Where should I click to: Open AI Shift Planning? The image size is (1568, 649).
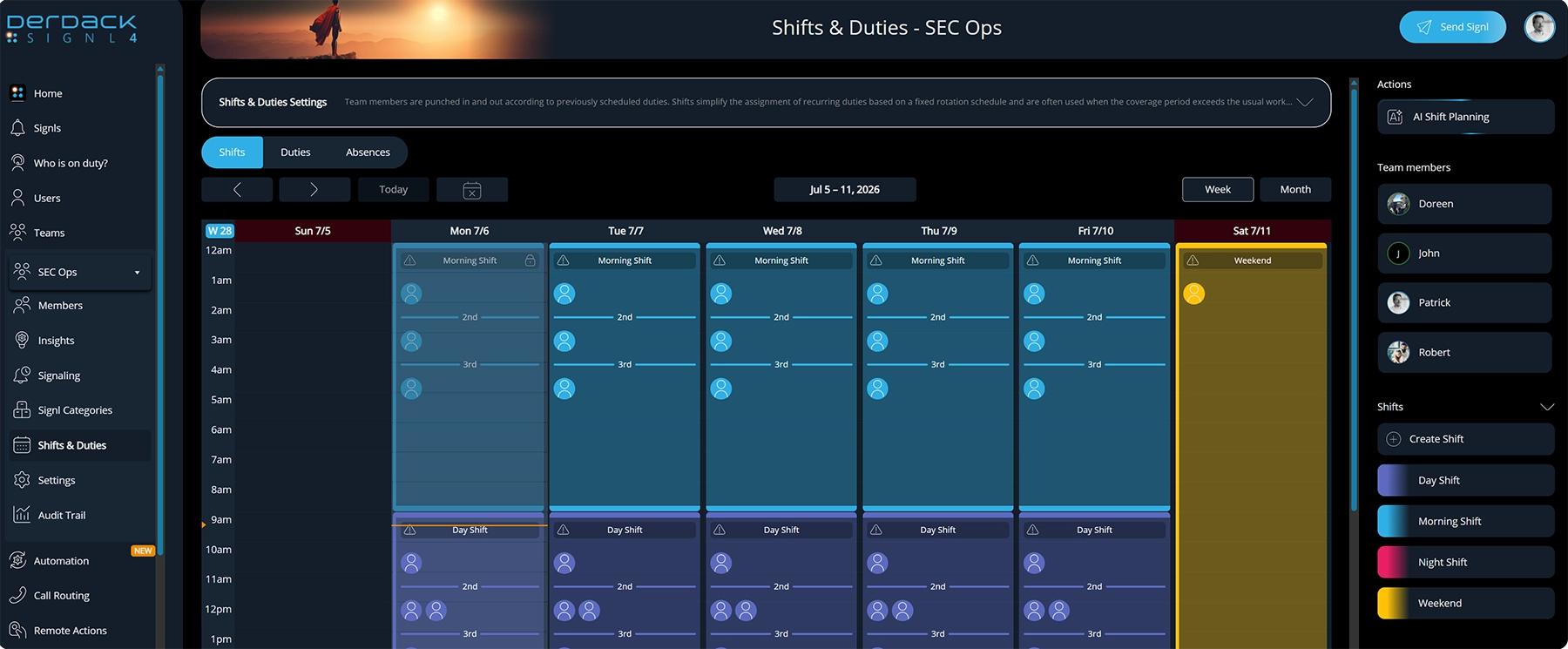pyautogui.click(x=1466, y=117)
